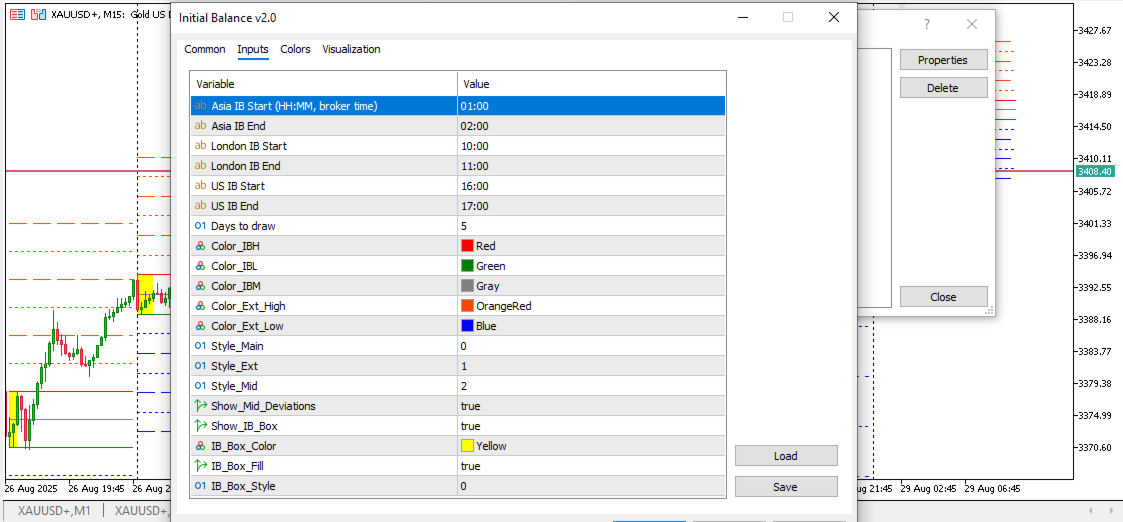Click the string icon beside US IB Start

tap(200, 186)
